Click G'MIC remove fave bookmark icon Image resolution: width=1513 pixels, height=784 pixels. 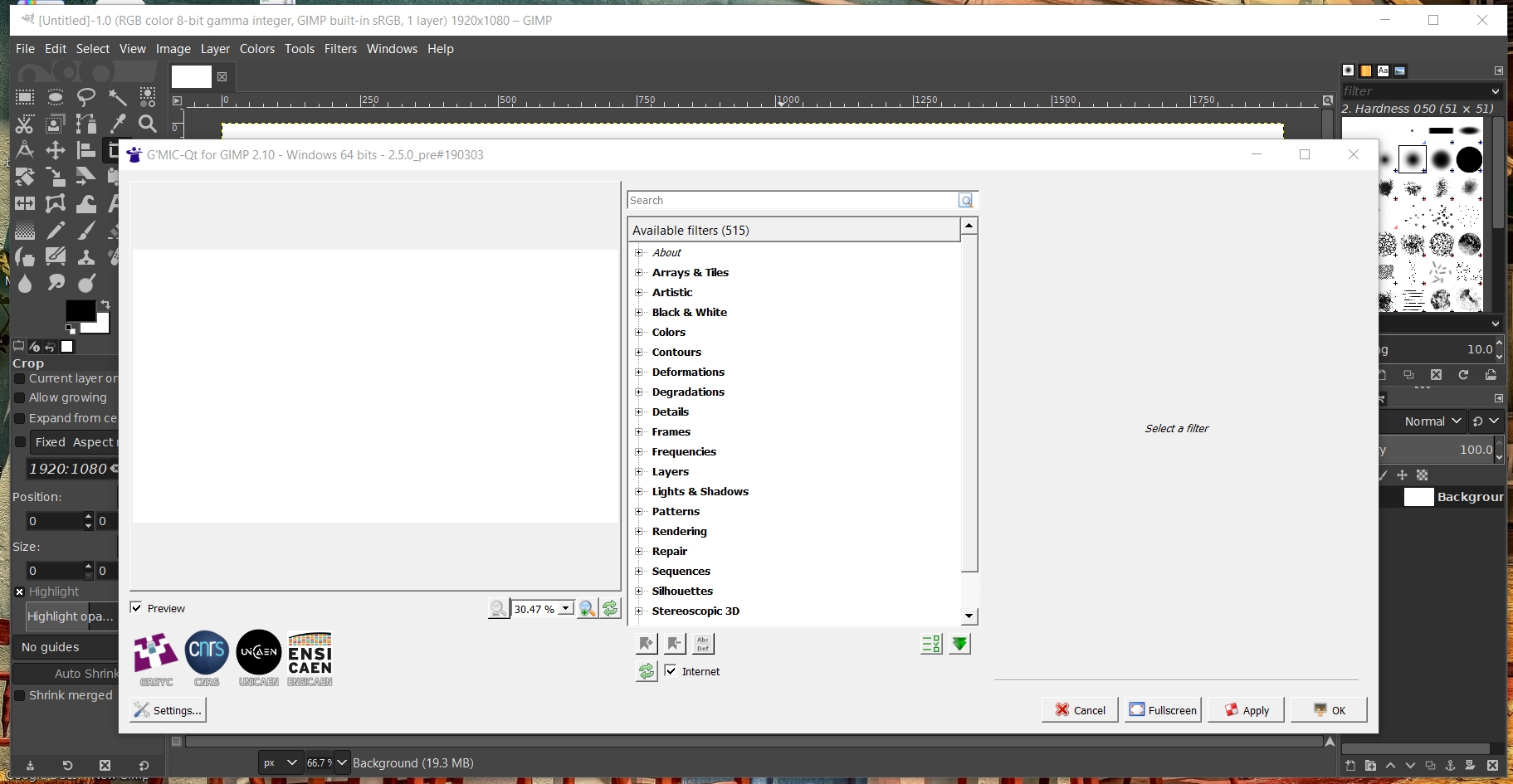click(675, 644)
